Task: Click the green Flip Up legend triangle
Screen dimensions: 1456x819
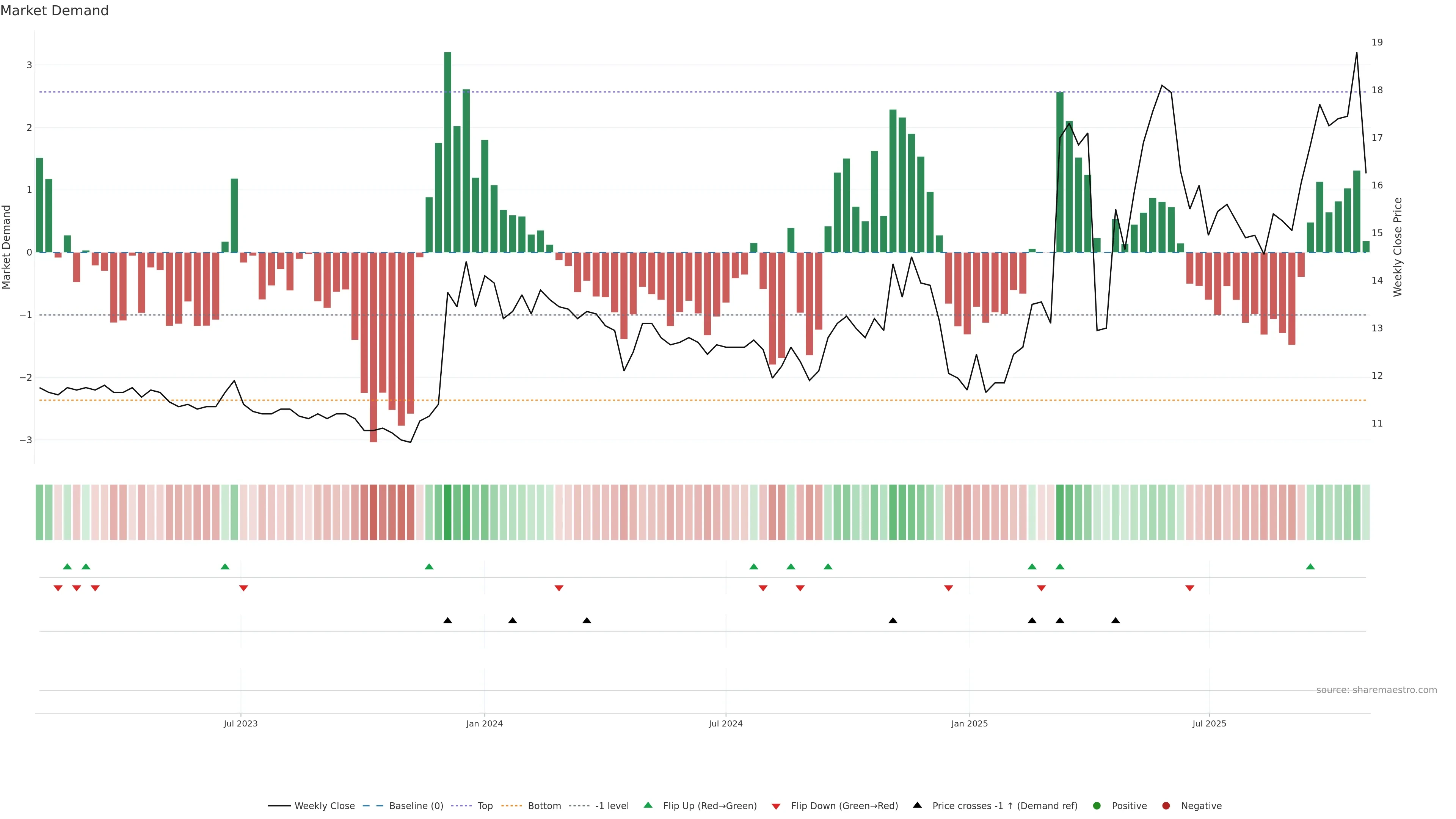Action: [x=648, y=805]
